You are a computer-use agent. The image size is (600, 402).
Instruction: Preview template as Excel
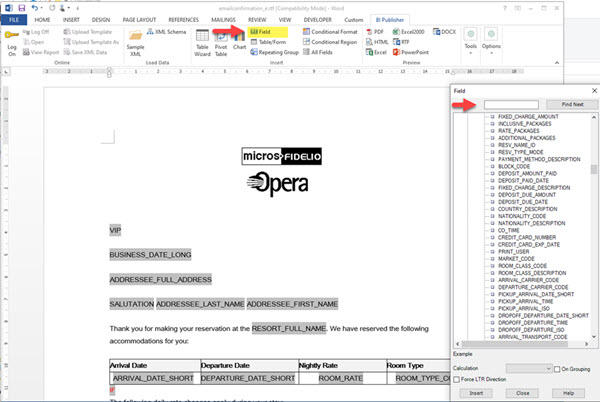(376, 52)
